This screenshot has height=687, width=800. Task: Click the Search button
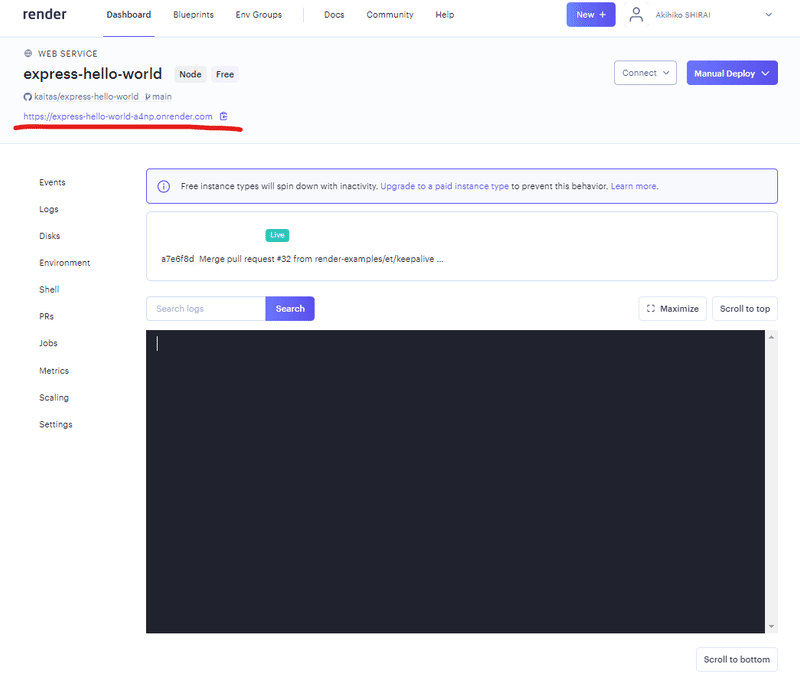pos(289,308)
